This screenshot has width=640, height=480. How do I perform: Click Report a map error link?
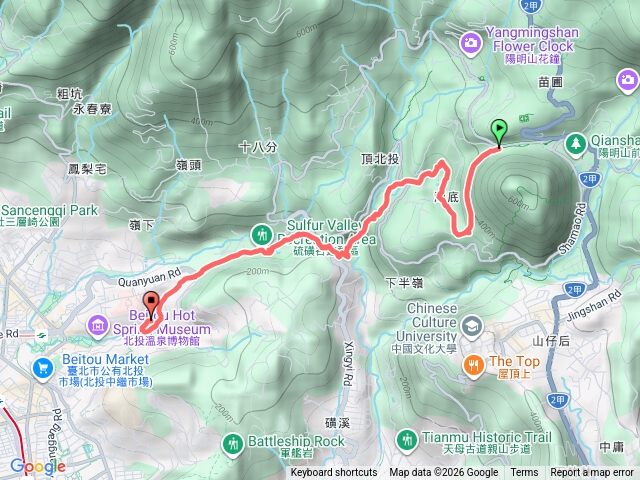tap(591, 473)
